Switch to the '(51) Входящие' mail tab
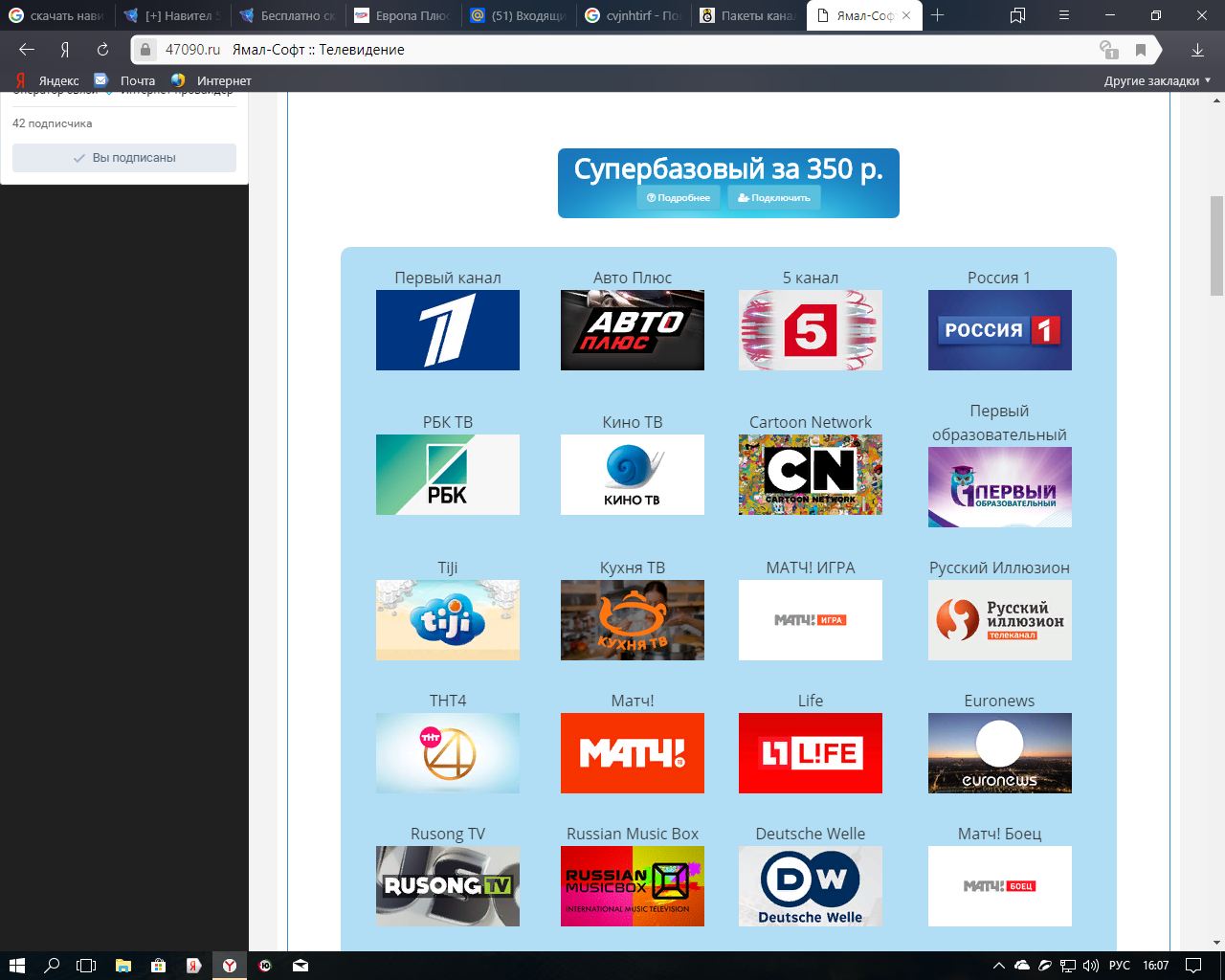 (518, 15)
